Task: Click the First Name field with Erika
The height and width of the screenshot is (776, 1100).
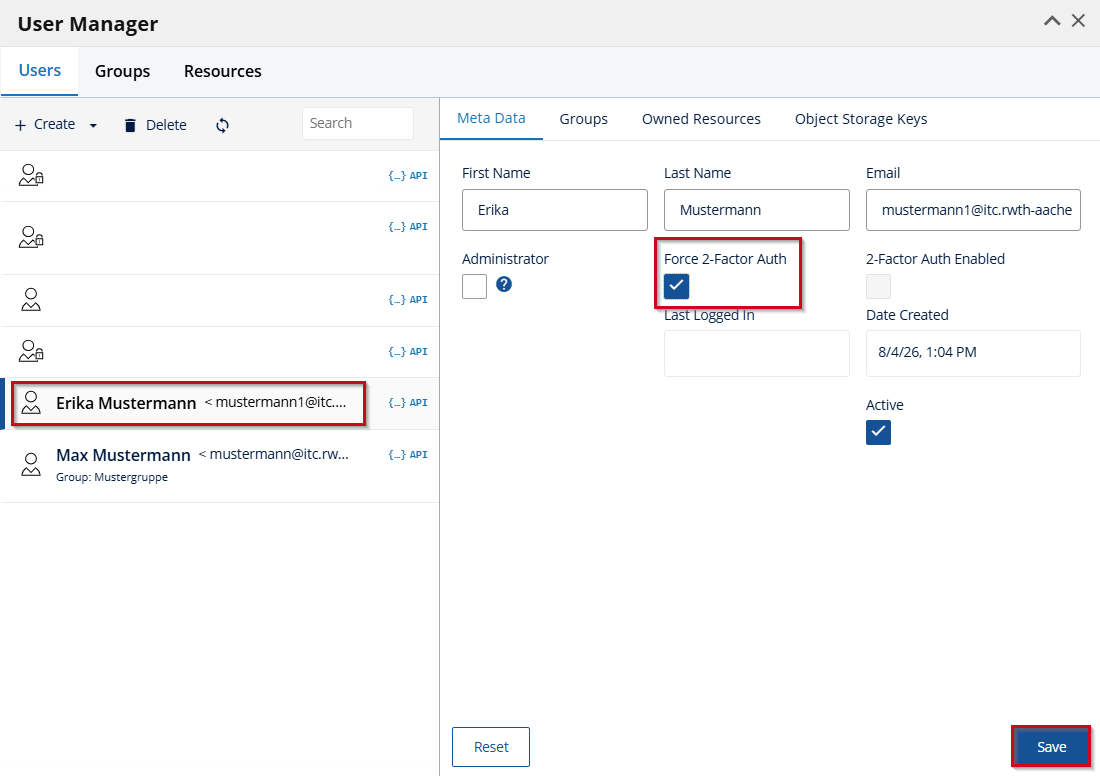Action: (x=555, y=210)
